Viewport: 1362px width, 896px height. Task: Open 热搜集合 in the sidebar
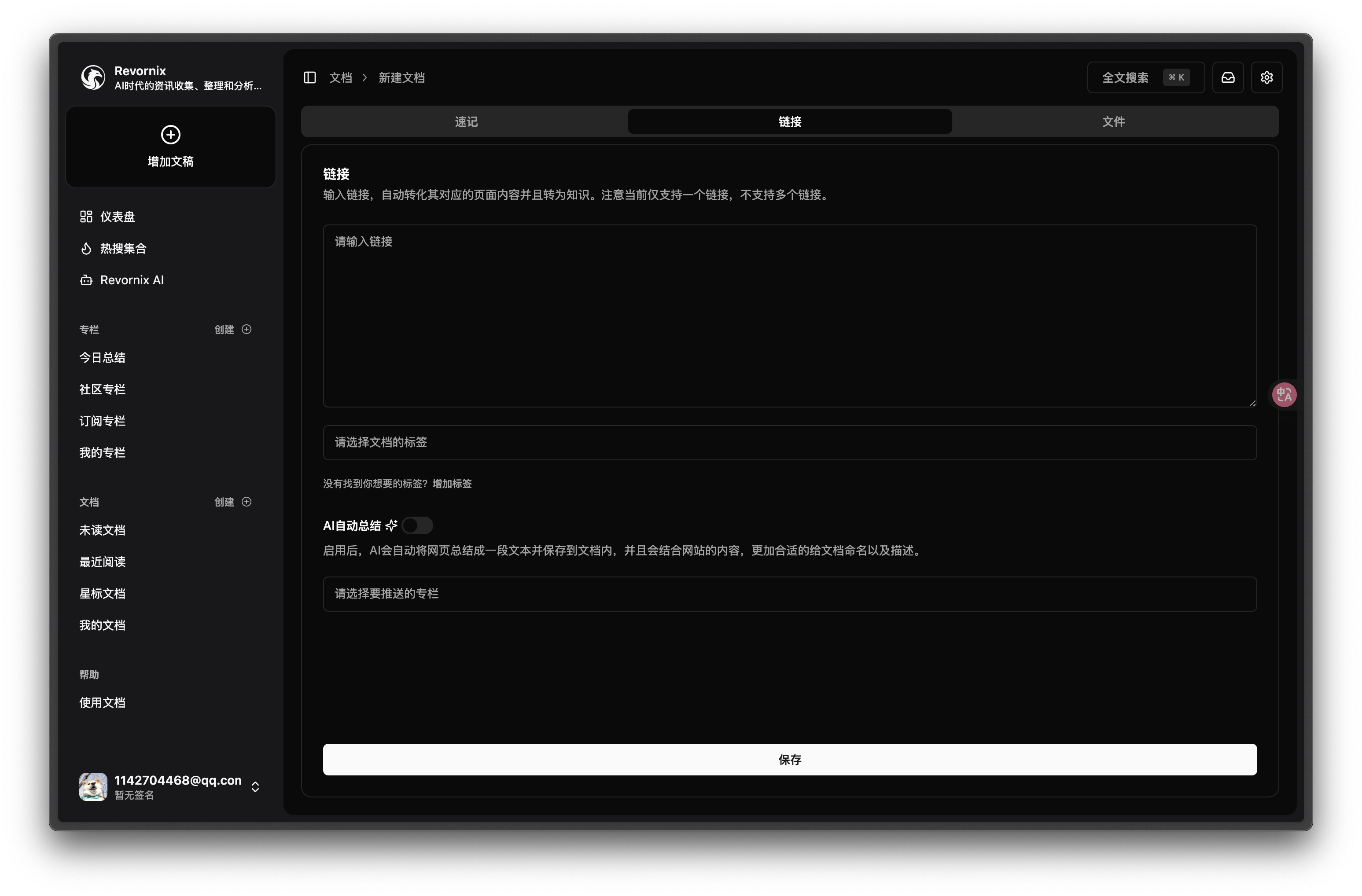(170, 248)
